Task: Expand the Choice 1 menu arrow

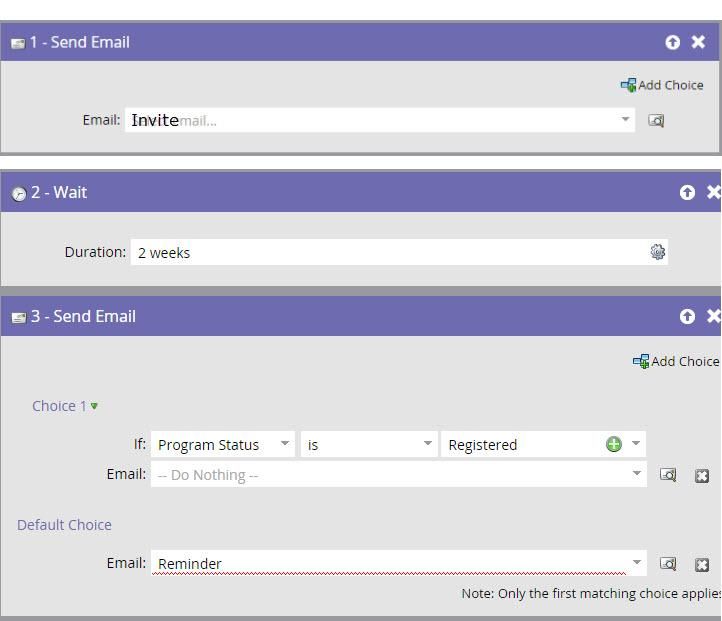Action: [x=95, y=406]
